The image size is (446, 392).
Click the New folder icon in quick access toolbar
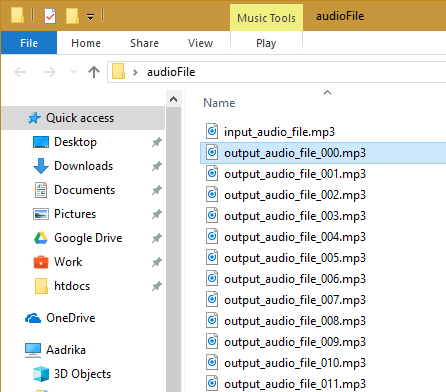click(x=72, y=16)
